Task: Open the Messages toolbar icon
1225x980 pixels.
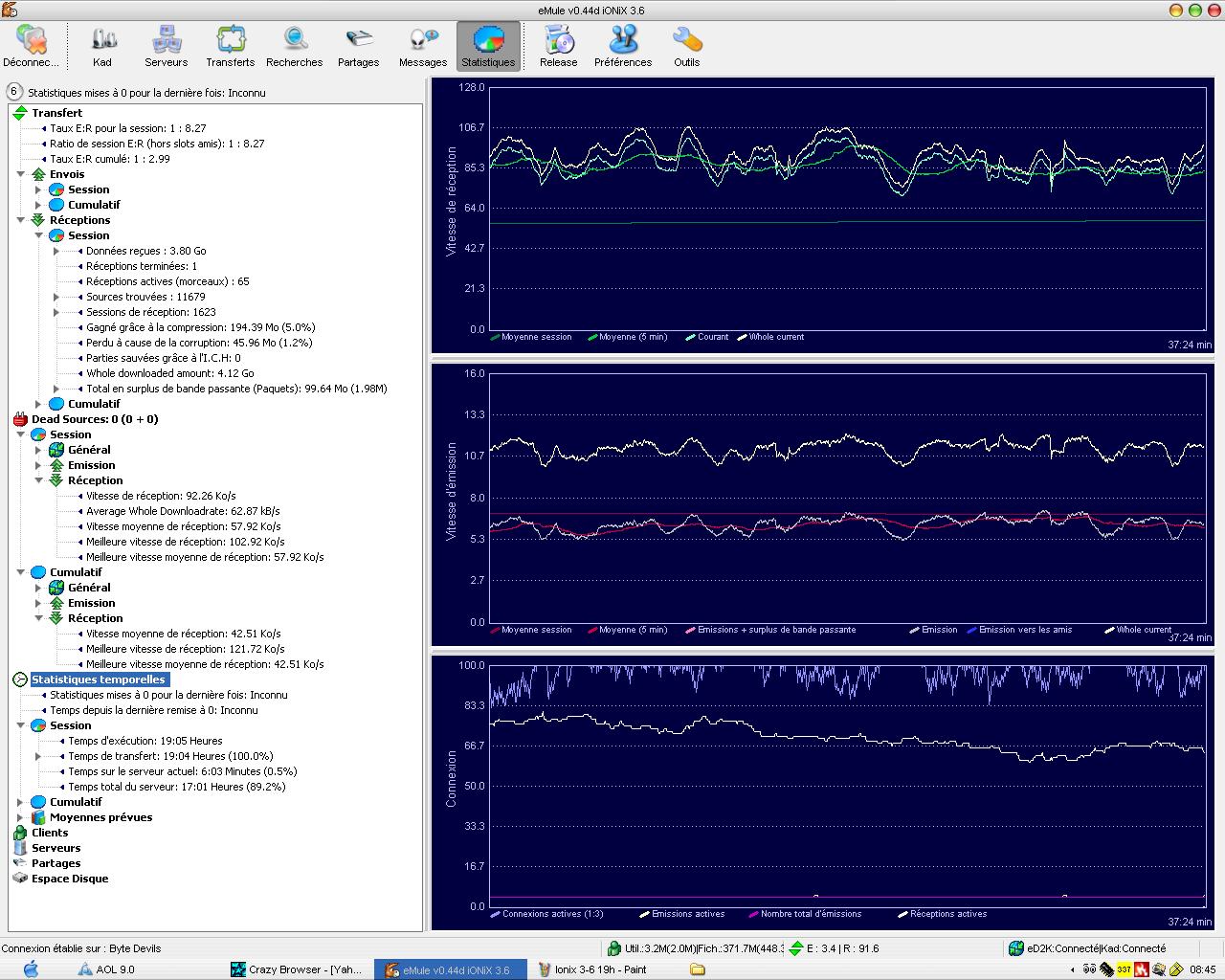Action: (423, 46)
